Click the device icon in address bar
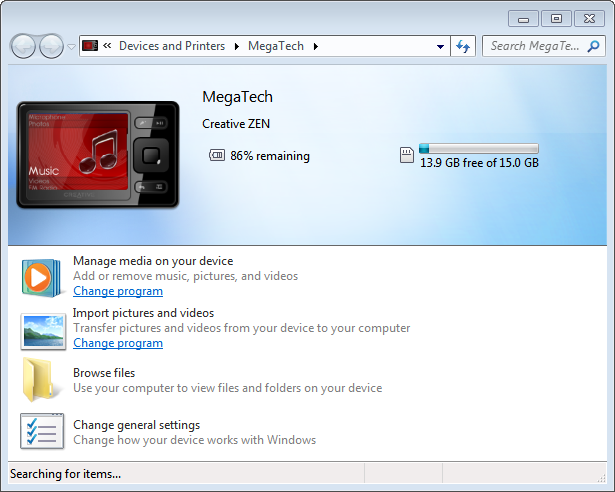This screenshot has width=615, height=492. tap(90, 46)
